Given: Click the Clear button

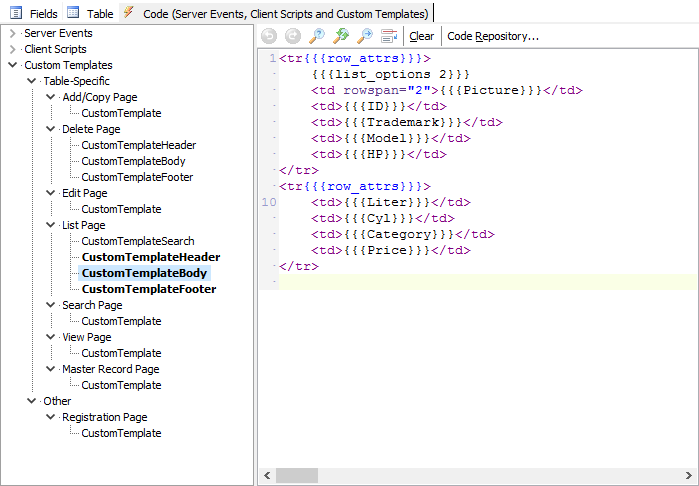Looking at the screenshot, I should coord(421,36).
